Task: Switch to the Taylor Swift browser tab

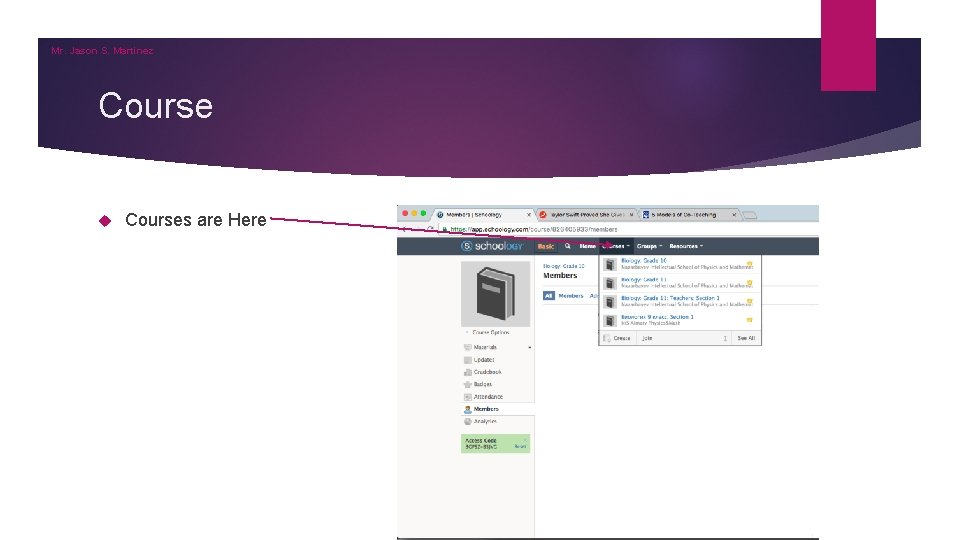Action: pyautogui.click(x=587, y=215)
